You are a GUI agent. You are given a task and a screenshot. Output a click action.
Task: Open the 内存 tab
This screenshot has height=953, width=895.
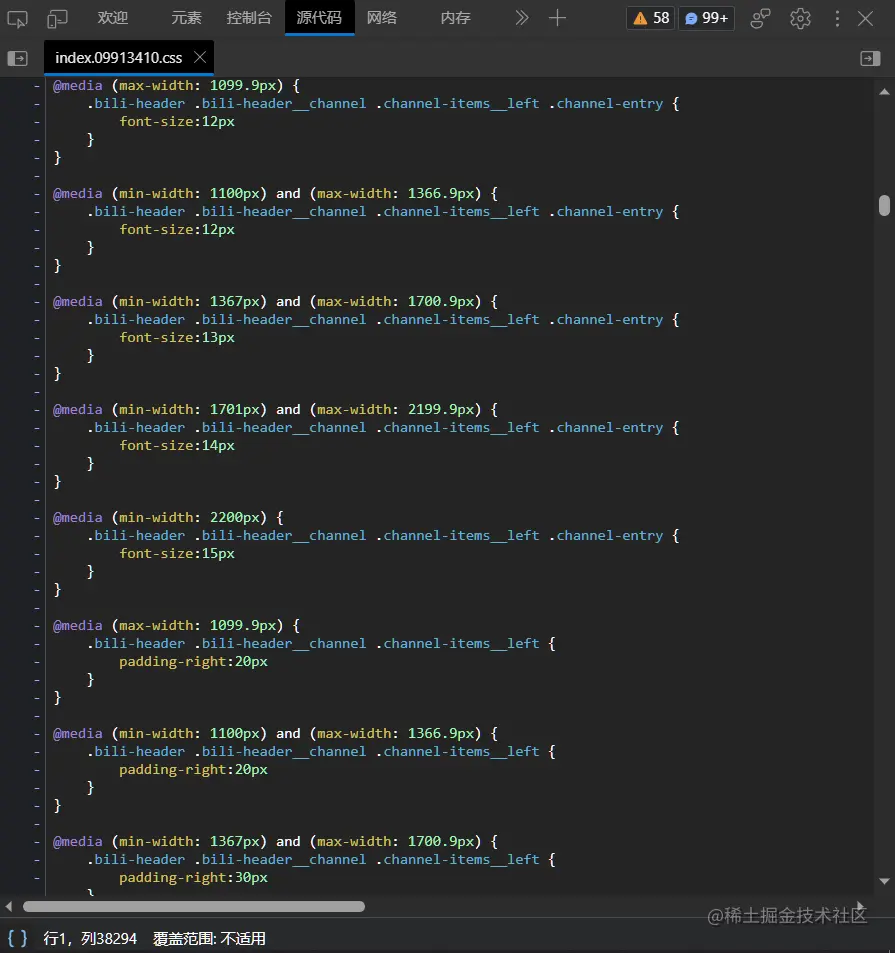click(456, 18)
